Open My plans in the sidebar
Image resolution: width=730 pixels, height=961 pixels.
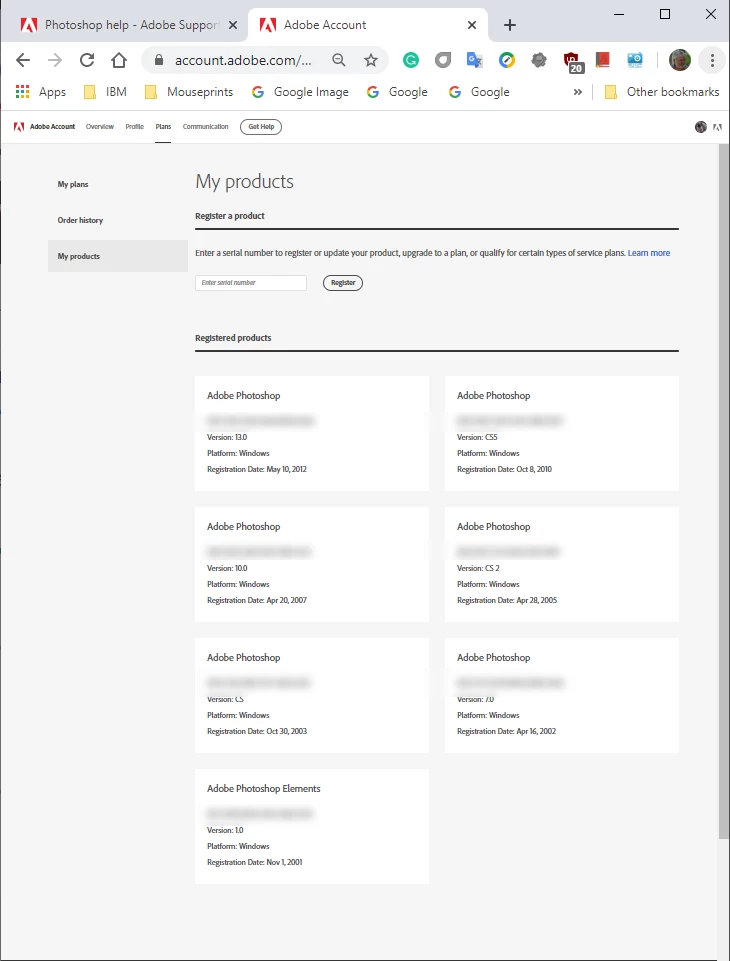(x=73, y=184)
